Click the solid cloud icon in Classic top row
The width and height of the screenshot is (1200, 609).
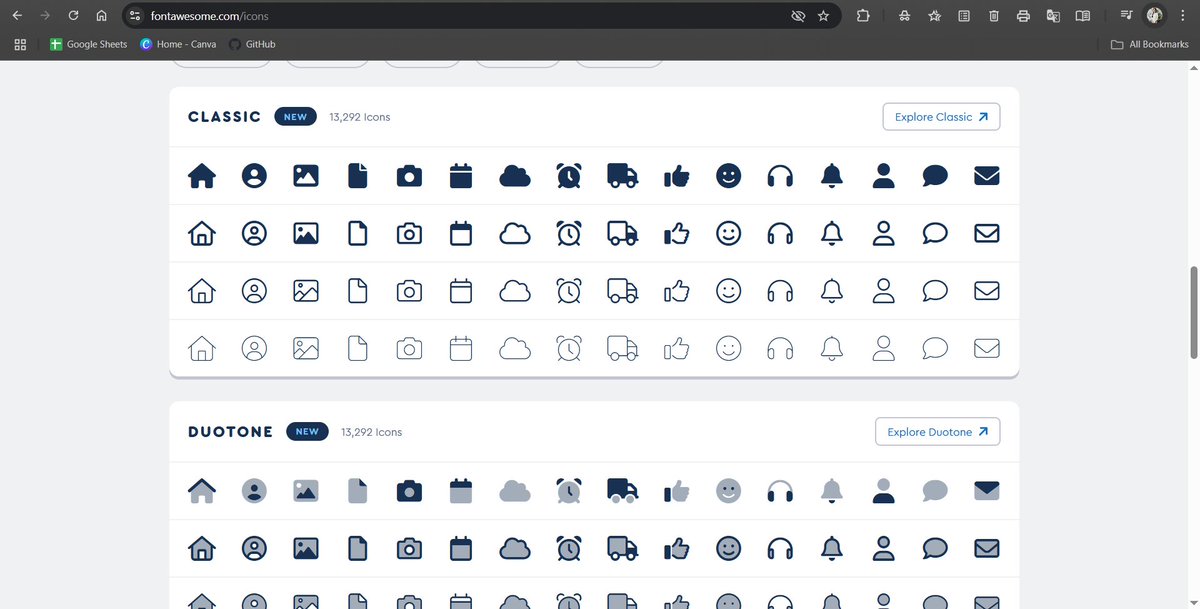pos(514,176)
